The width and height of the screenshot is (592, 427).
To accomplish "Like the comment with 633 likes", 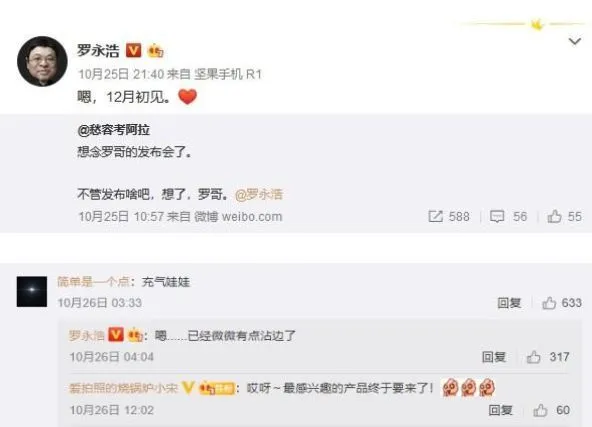I will coord(549,303).
